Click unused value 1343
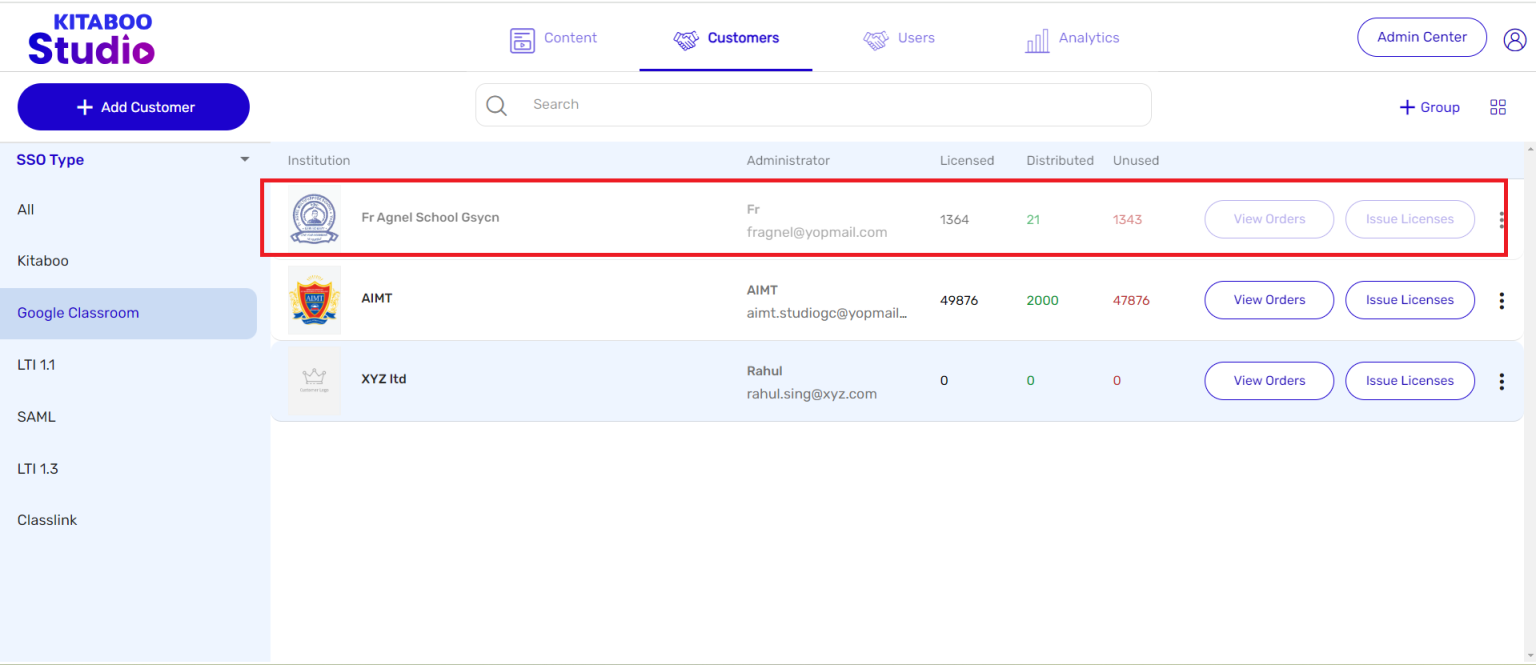Screen dimensions: 1536x665 tap(1128, 220)
